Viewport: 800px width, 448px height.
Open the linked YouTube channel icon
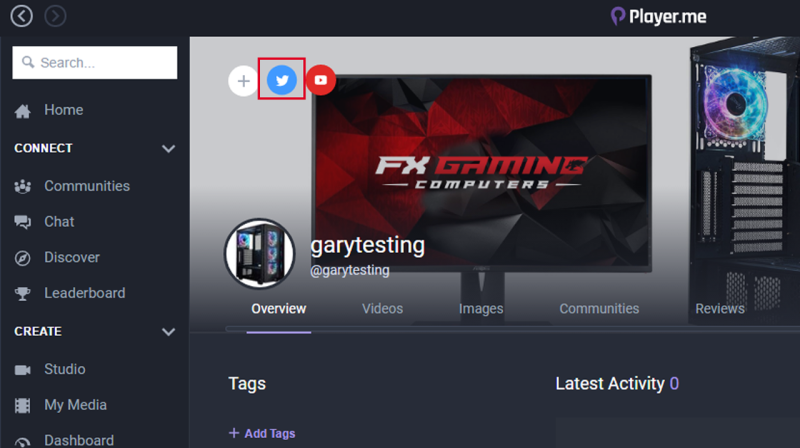pyautogui.click(x=320, y=80)
